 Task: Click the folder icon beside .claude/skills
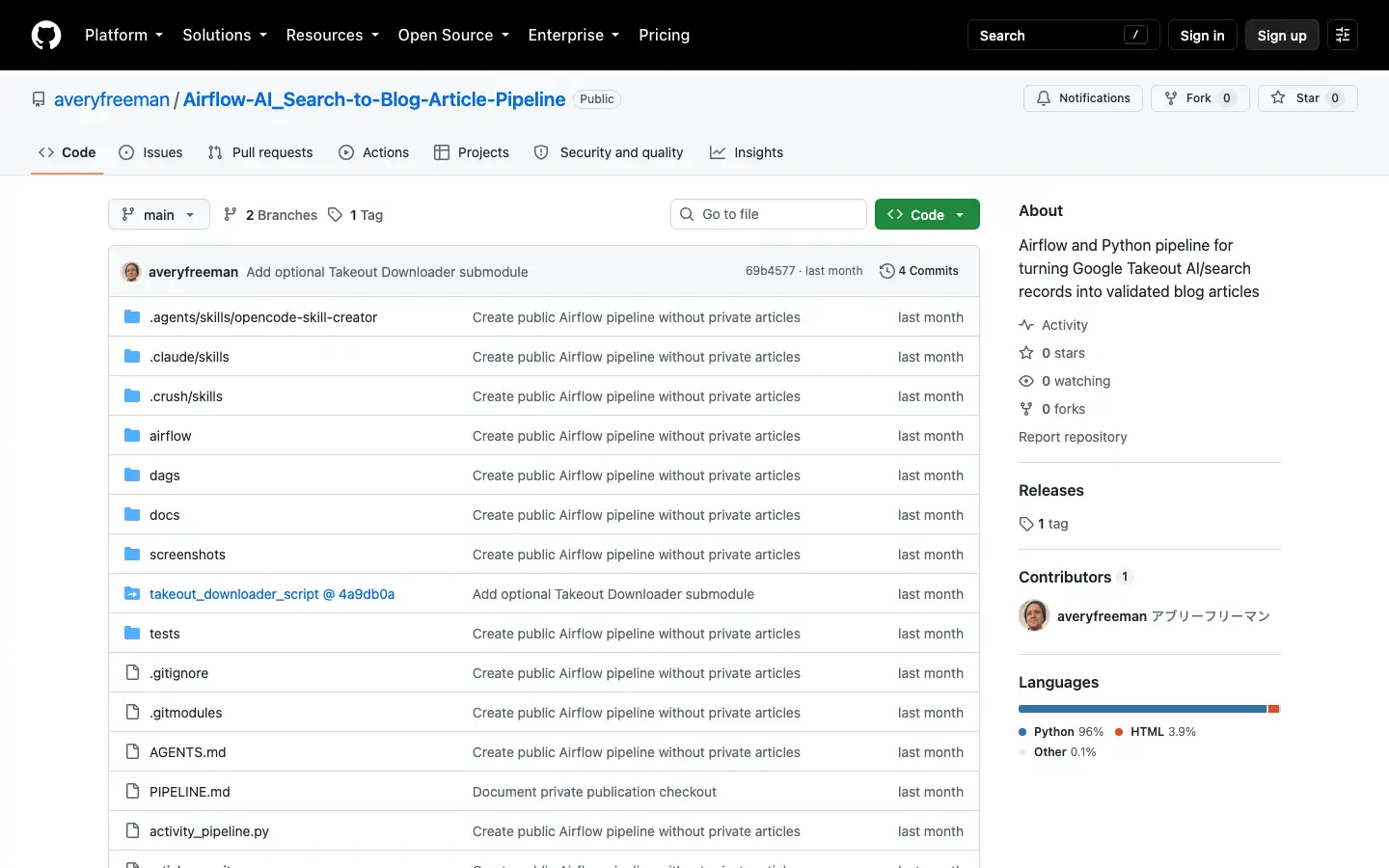tap(132, 357)
